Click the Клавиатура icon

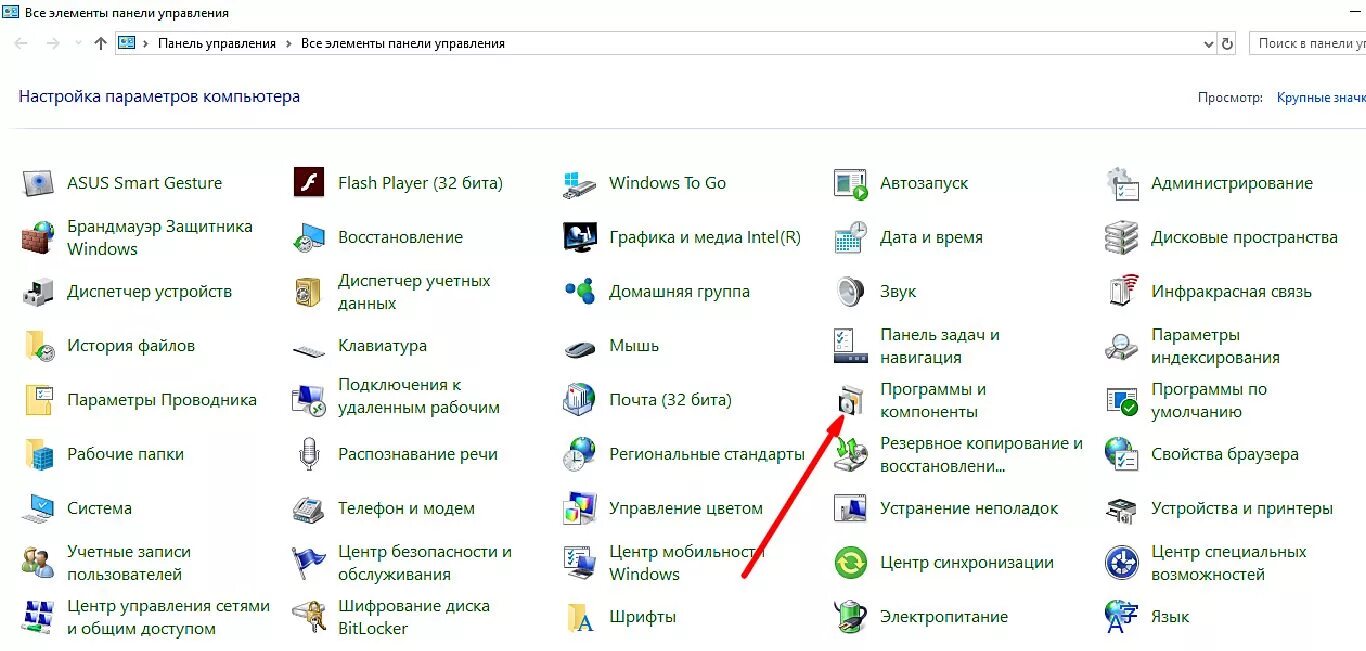309,349
